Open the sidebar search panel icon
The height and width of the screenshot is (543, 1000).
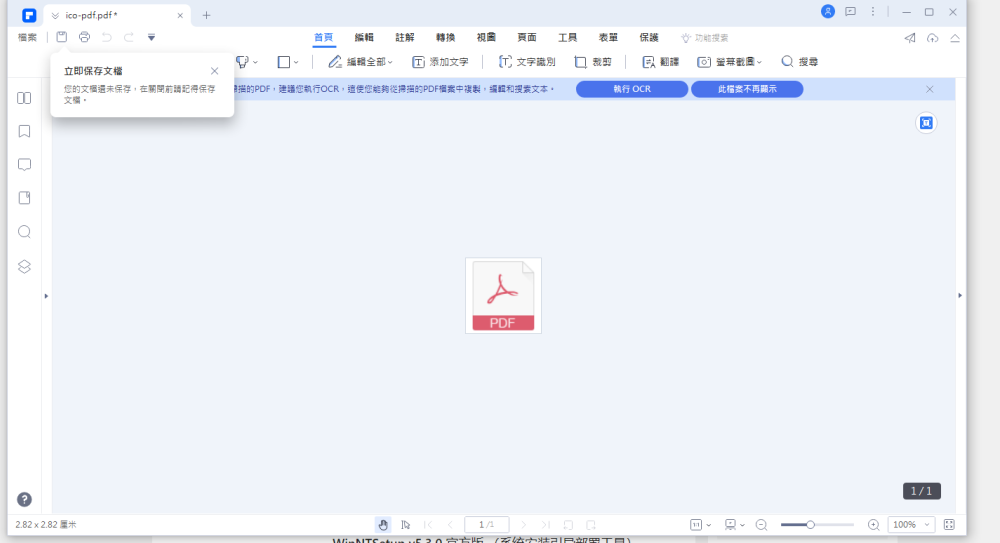click(24, 232)
